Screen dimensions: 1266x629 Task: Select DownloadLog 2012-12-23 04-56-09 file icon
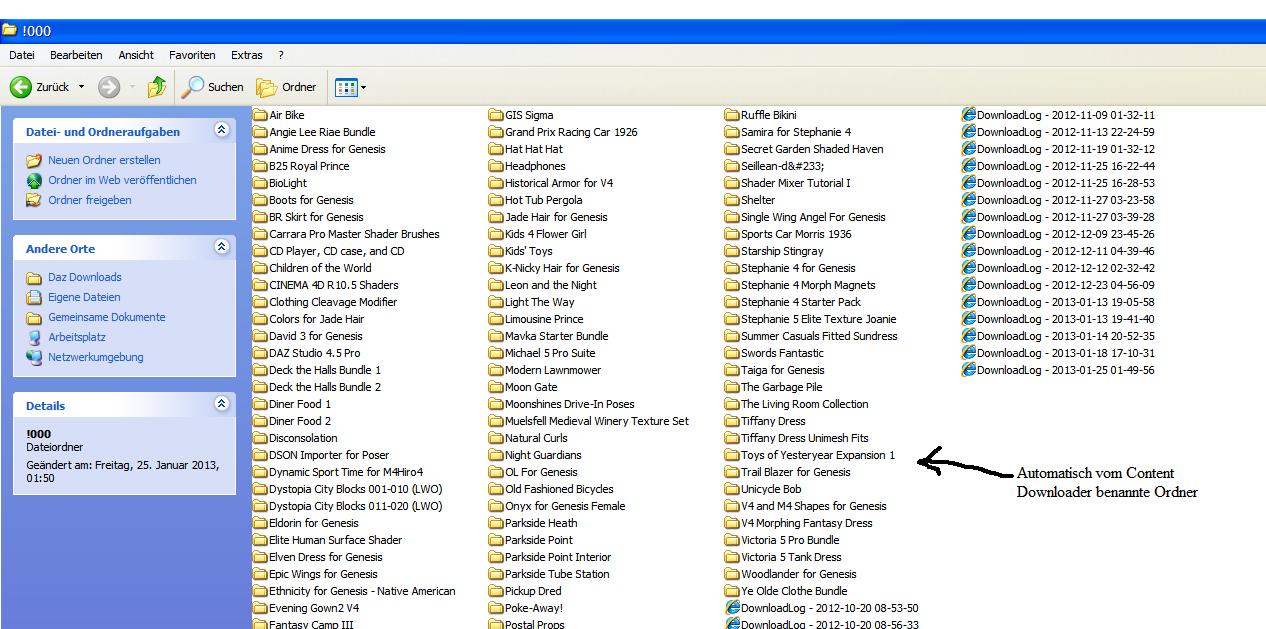[x=968, y=285]
